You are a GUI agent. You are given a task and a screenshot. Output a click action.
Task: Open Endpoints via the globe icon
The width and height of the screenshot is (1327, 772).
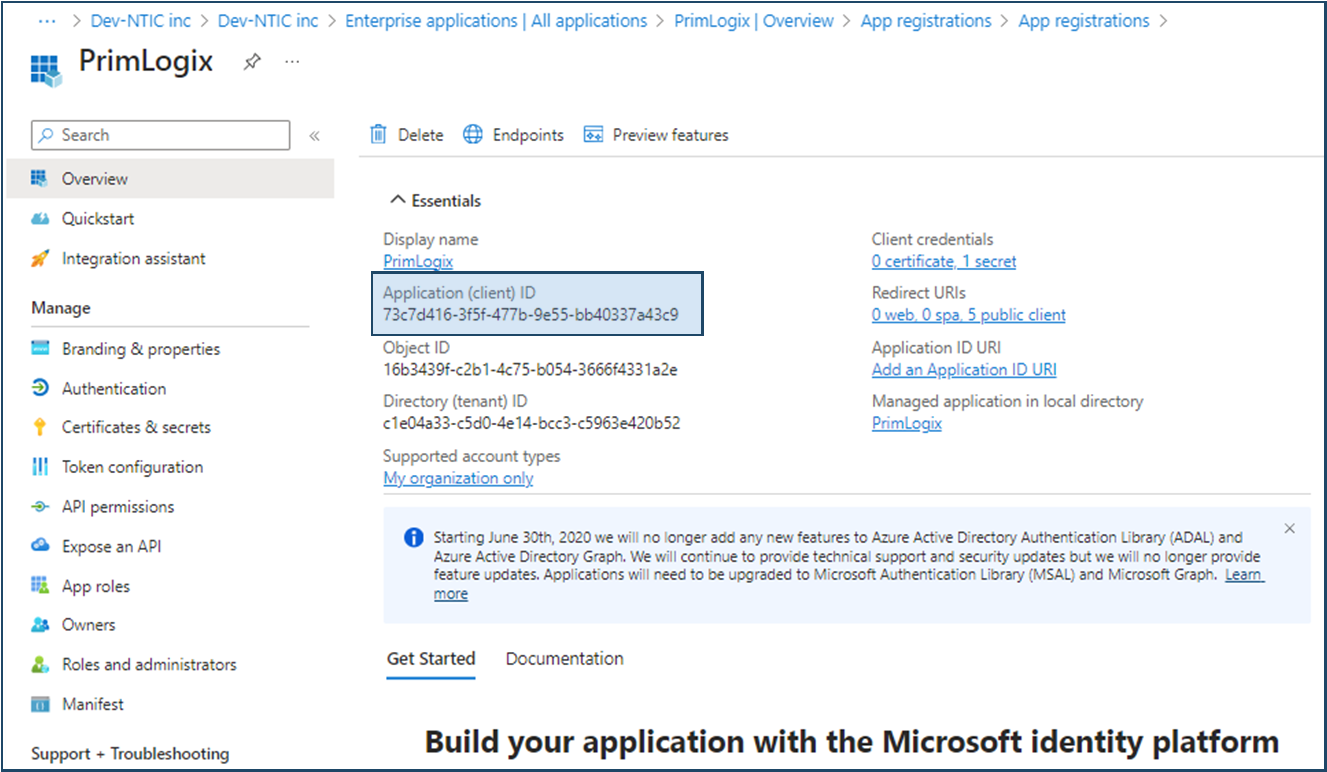pos(473,135)
